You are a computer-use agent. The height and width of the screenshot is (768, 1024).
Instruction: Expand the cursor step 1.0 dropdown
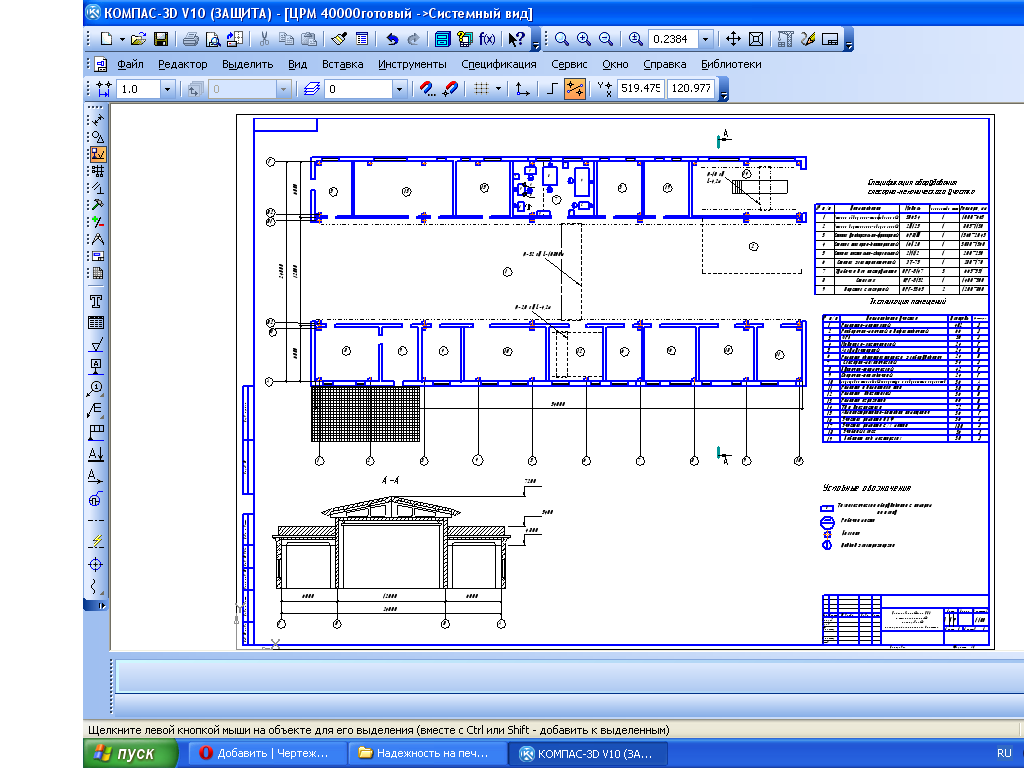click(x=168, y=89)
